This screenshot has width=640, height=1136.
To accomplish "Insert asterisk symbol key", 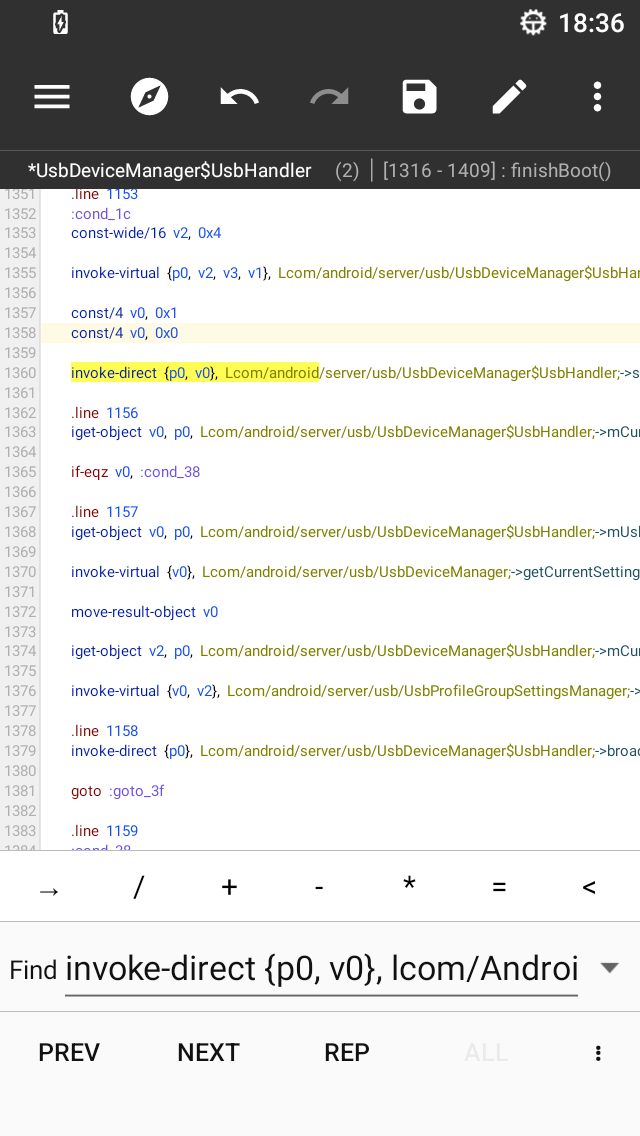I will 410,885.
